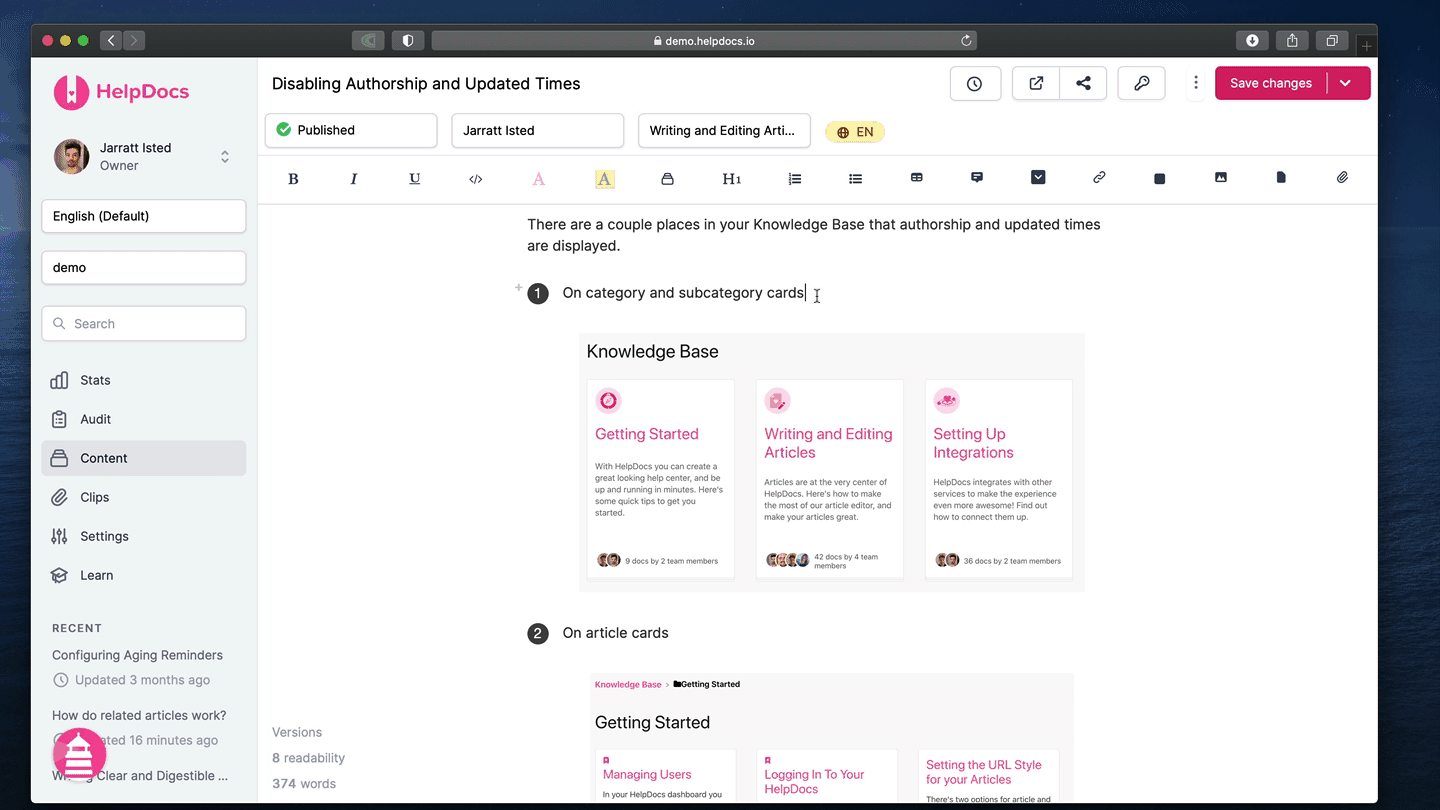Open the yellow text highlight tool
This screenshot has width=1440, height=810.
(604, 179)
